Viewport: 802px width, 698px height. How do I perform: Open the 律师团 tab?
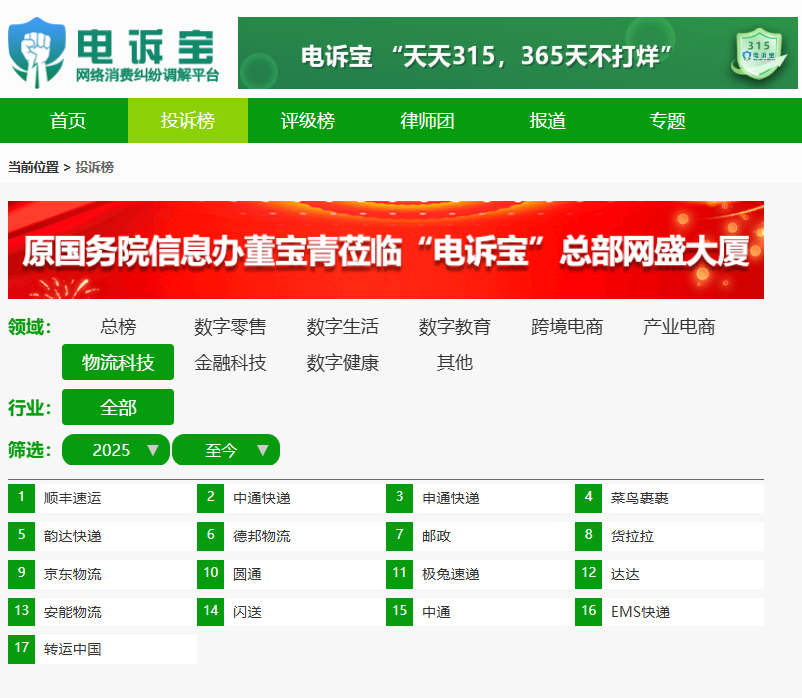[428, 121]
